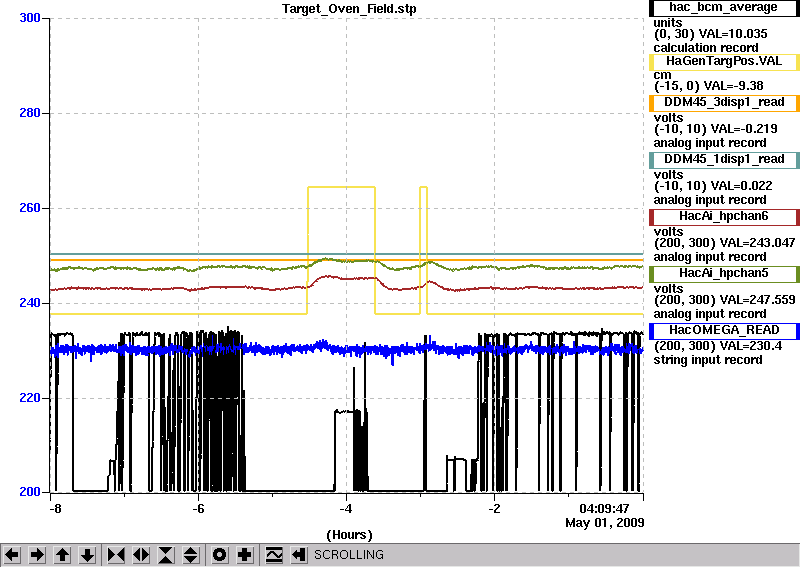Click the circle auto-scale icon
800x567 pixels.
(x=219, y=555)
